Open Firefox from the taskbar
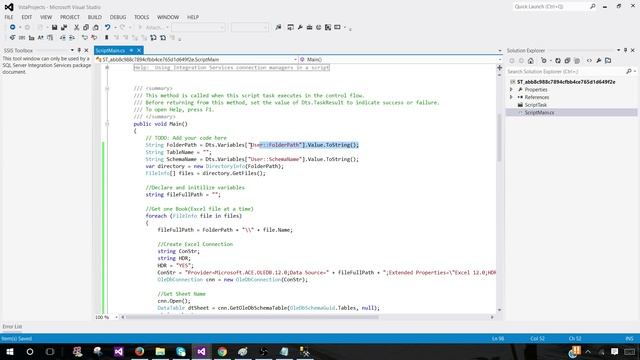 click(139, 351)
